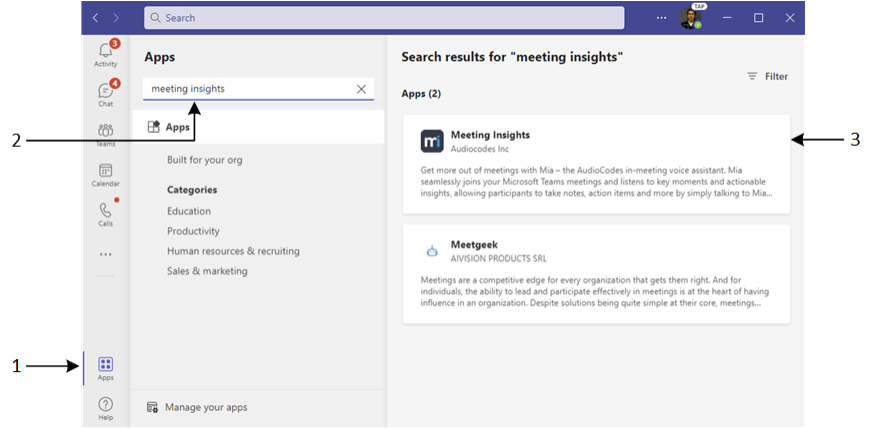Select the Apps icon in sidebar
The width and height of the screenshot is (872, 429).
105,367
